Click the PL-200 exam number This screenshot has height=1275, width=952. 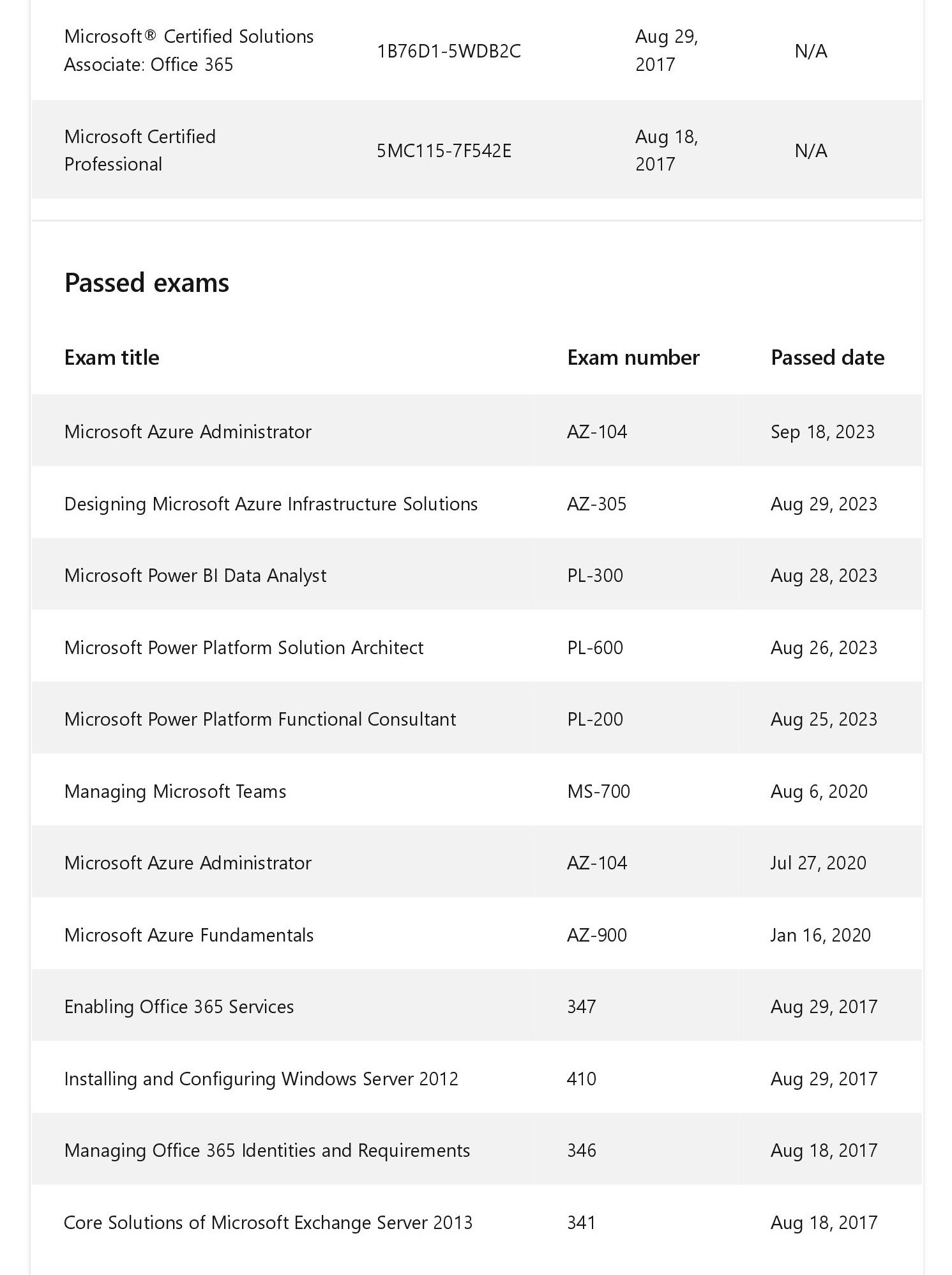click(x=594, y=719)
